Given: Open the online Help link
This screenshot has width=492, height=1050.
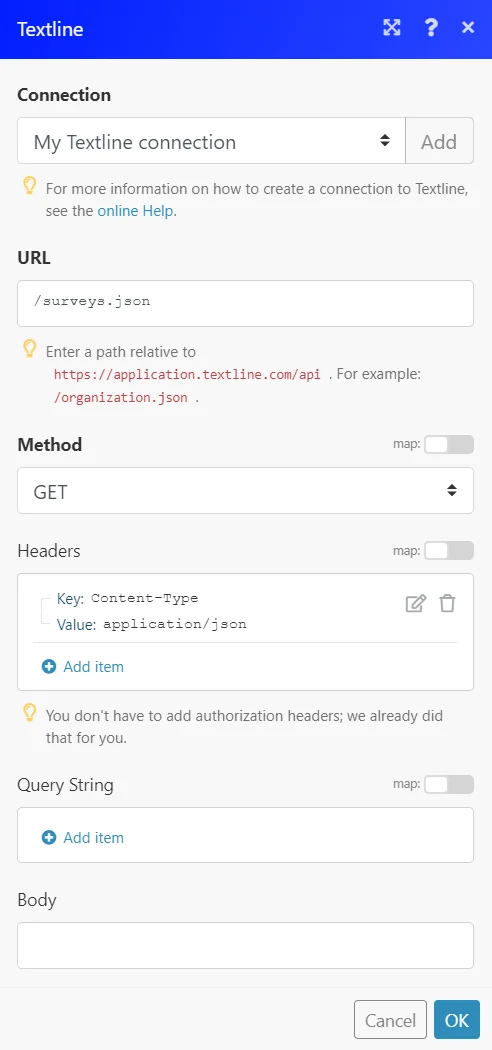Looking at the screenshot, I should tap(135, 211).
